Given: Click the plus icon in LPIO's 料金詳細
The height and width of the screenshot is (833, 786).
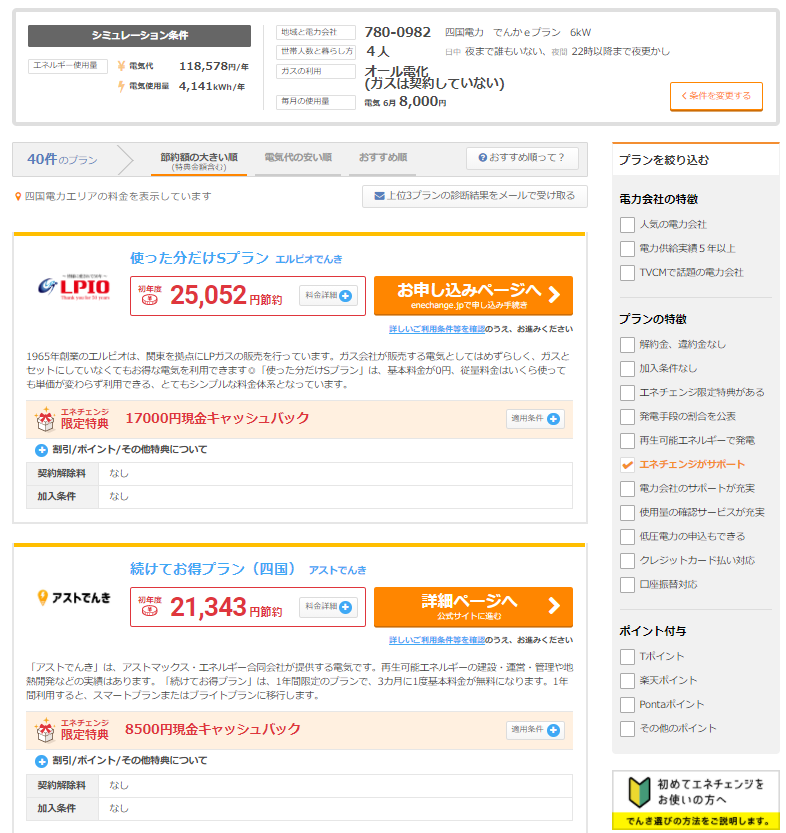Looking at the screenshot, I should (346, 296).
